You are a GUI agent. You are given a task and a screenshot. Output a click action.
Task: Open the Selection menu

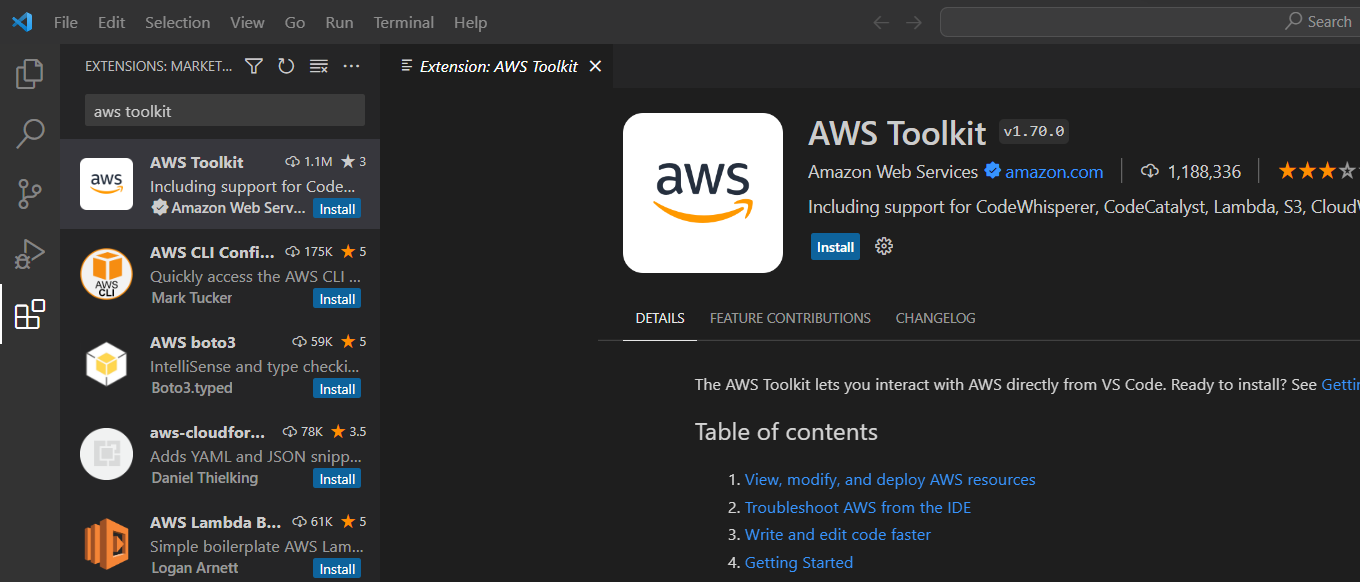click(177, 22)
